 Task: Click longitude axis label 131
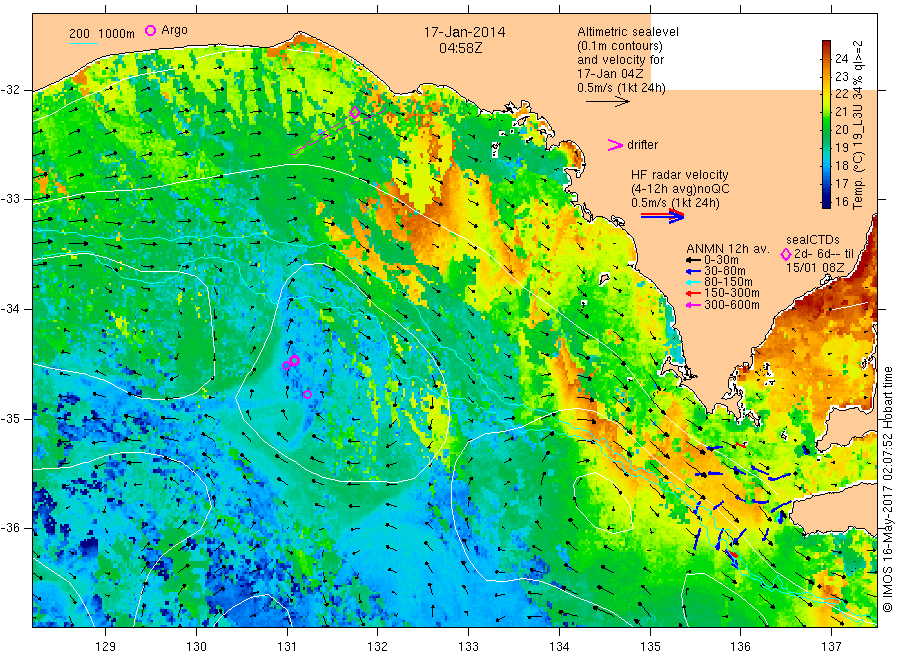coord(287,647)
